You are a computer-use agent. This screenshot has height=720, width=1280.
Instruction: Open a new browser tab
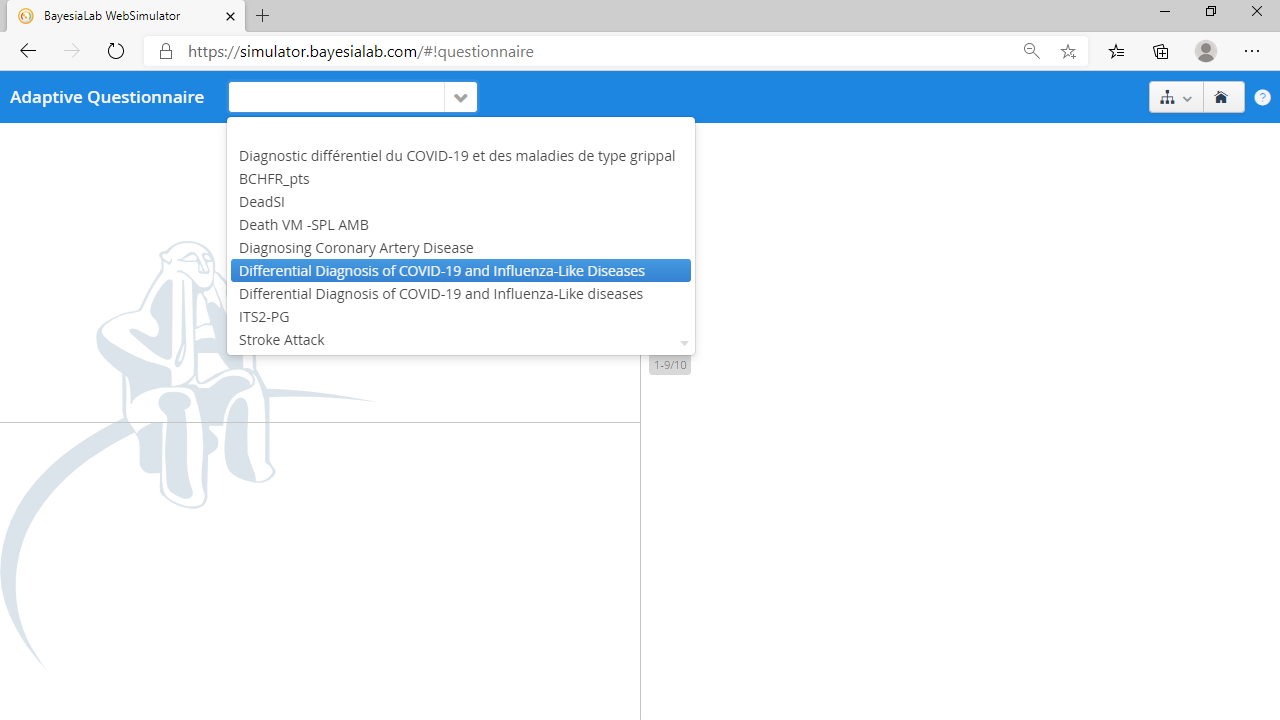(x=263, y=16)
